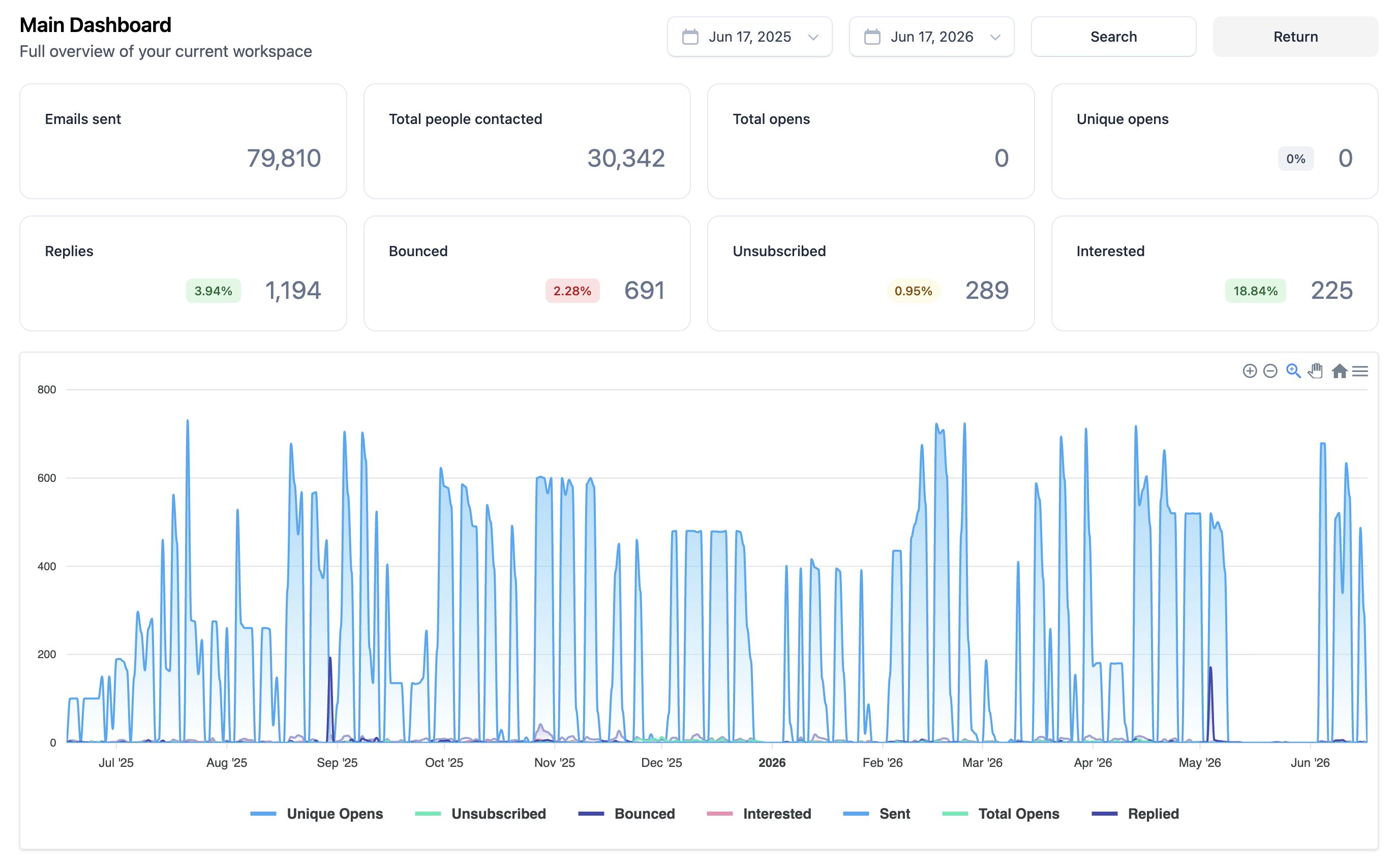Click the 0.95% unsubscribed rate badge
Image resolution: width=1394 pixels, height=868 pixels.
click(913, 291)
